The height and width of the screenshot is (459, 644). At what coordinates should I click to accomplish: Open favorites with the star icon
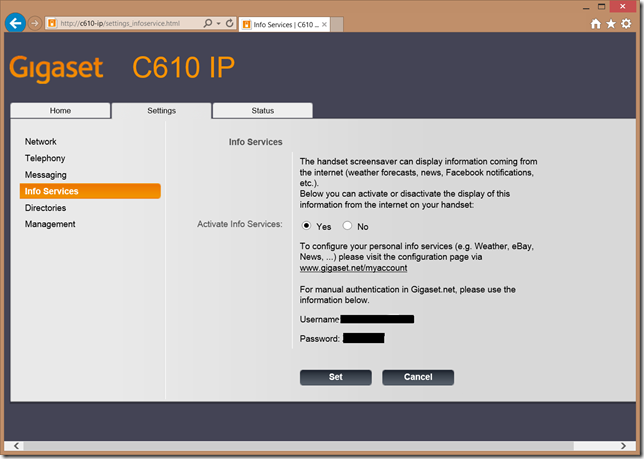611,24
